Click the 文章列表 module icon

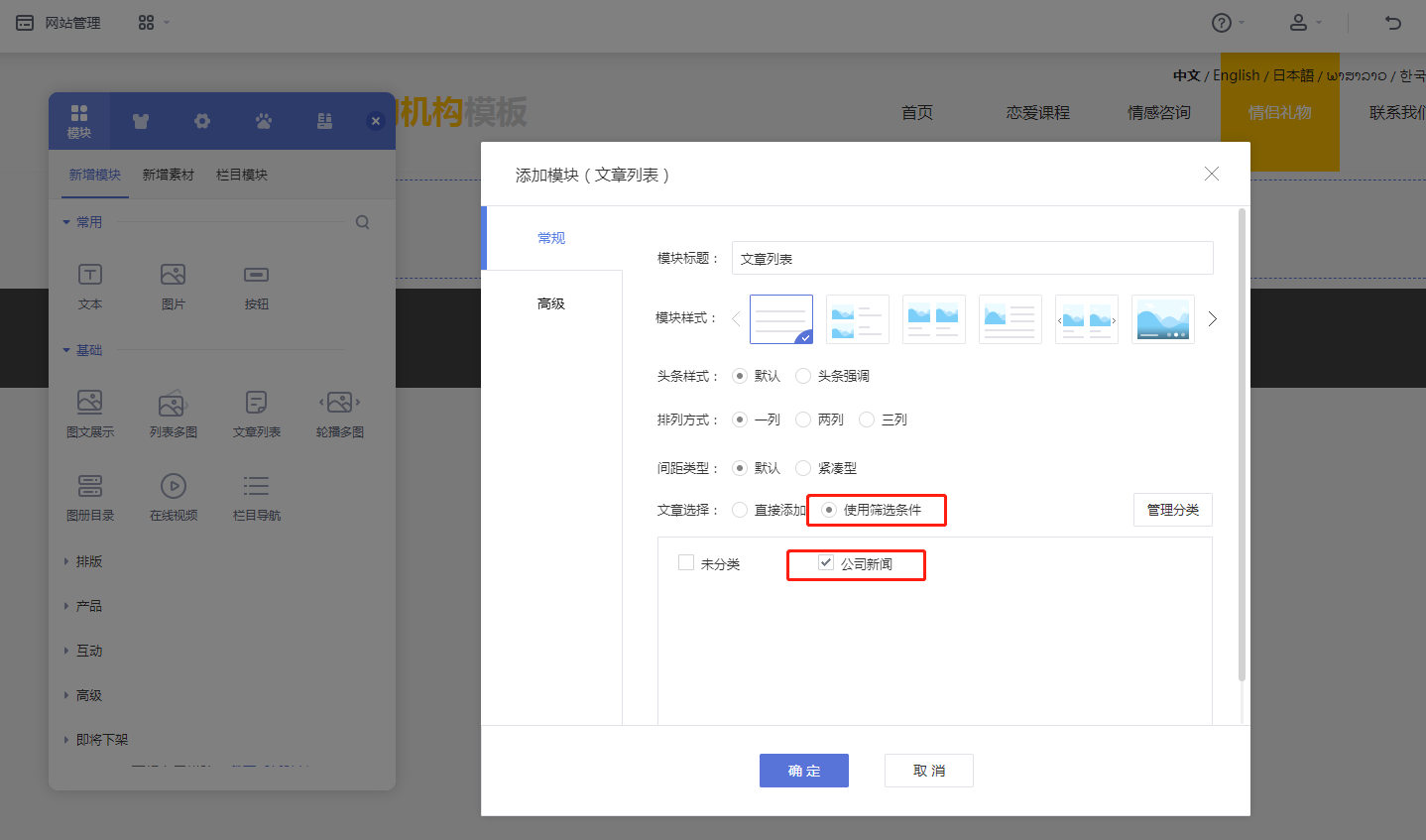coord(256,404)
